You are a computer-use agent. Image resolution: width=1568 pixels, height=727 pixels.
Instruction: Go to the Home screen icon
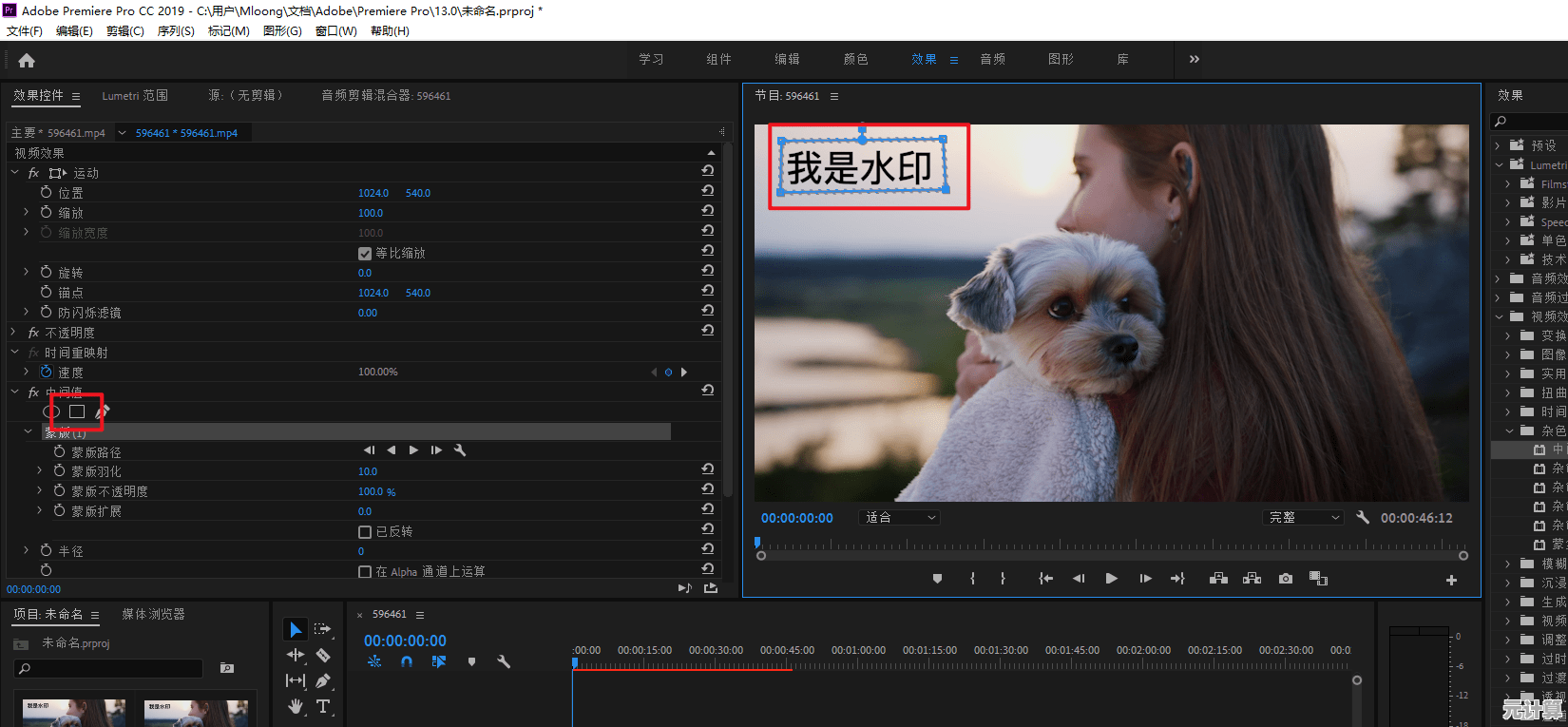point(27,61)
